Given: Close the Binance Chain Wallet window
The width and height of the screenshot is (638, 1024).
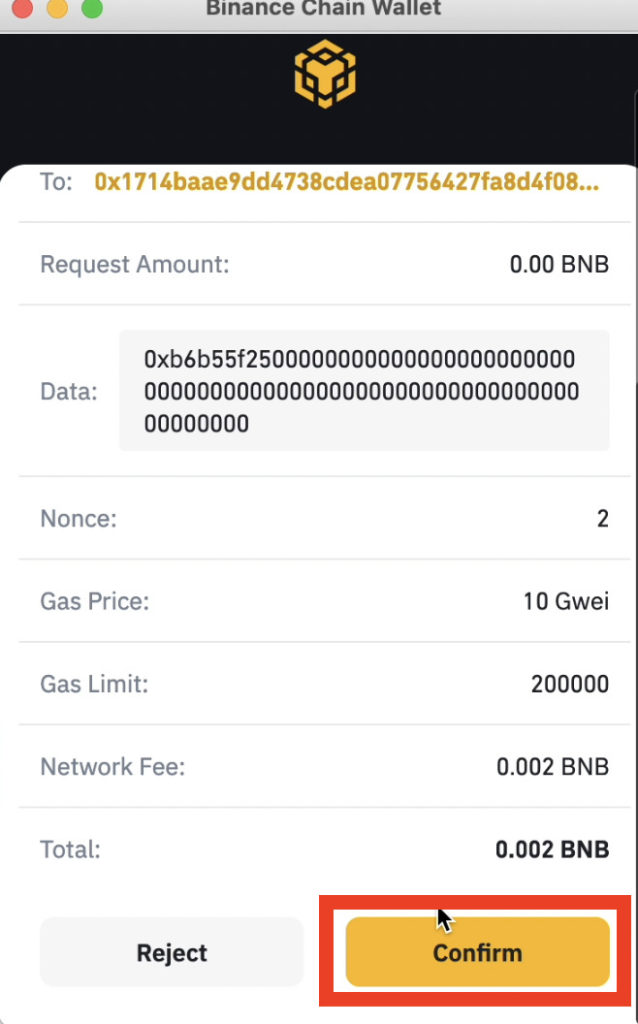Looking at the screenshot, I should pyautogui.click(x=23, y=8).
